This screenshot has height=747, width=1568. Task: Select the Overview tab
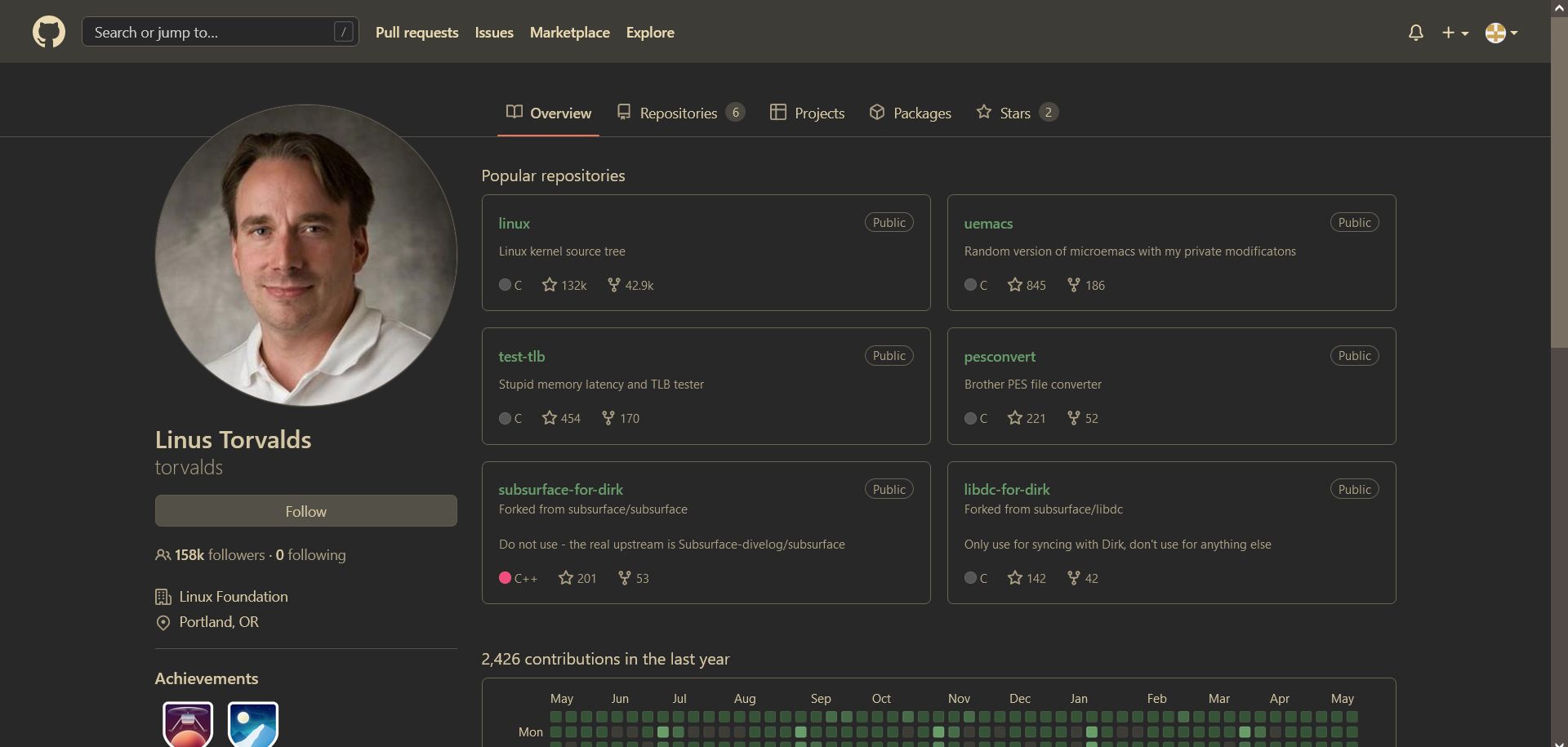click(x=548, y=113)
